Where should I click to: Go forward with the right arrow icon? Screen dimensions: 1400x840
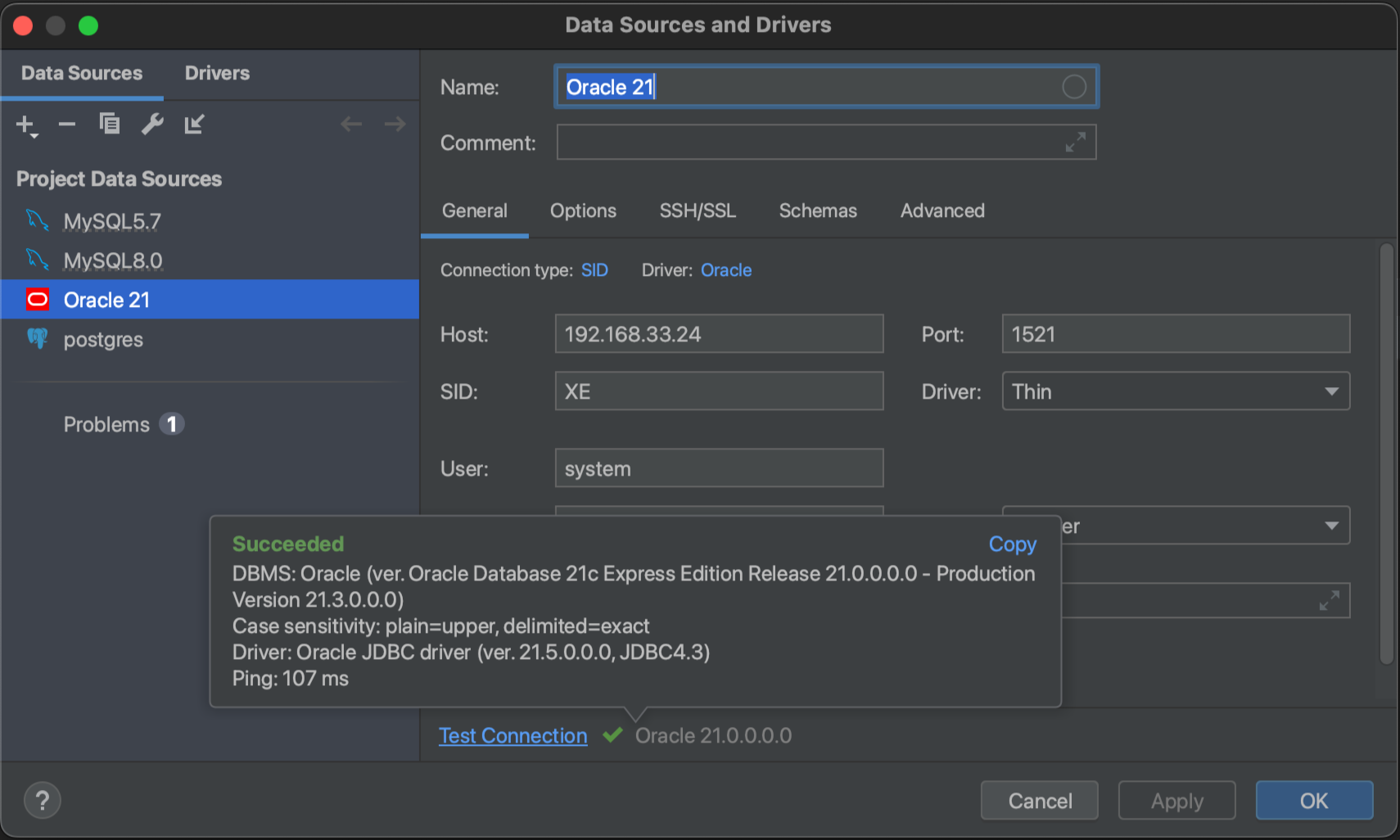point(395,124)
